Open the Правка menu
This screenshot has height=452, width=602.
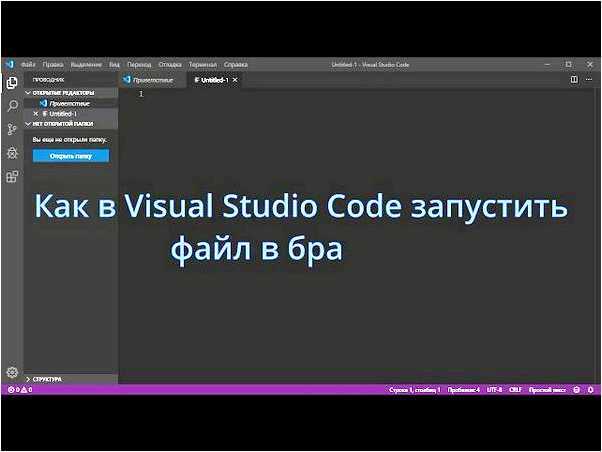point(53,65)
